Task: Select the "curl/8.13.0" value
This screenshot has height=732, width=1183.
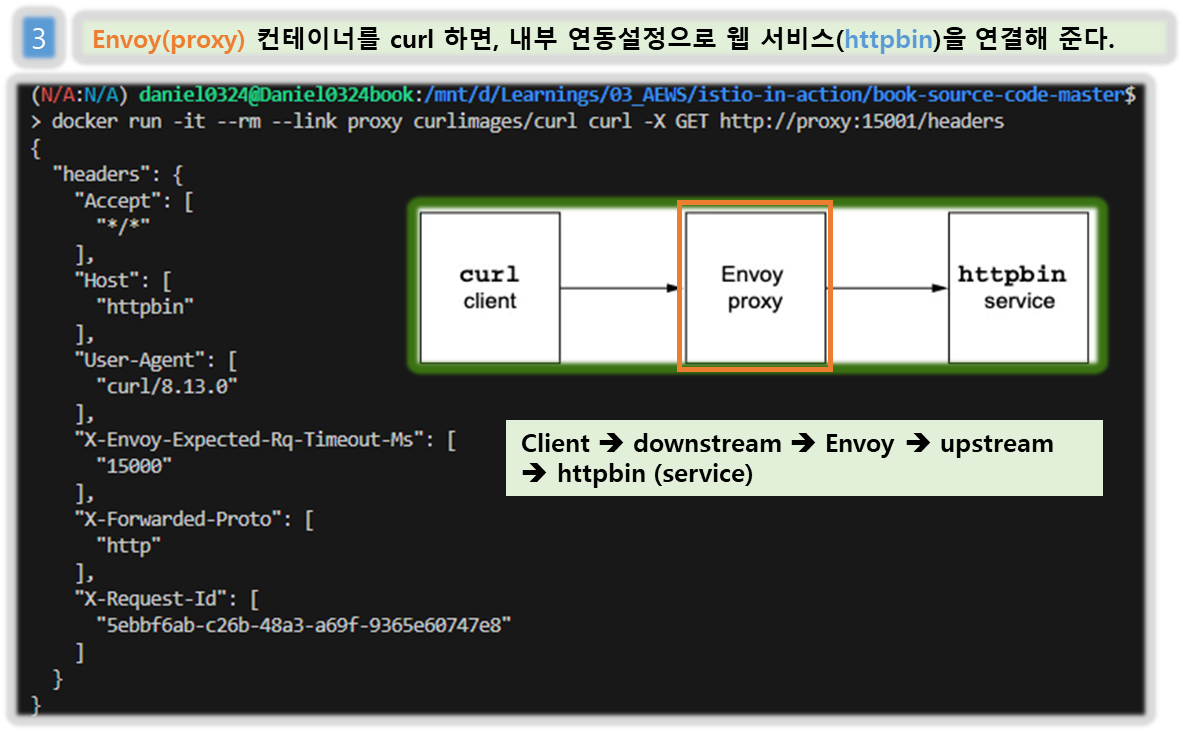Action: click(167, 386)
